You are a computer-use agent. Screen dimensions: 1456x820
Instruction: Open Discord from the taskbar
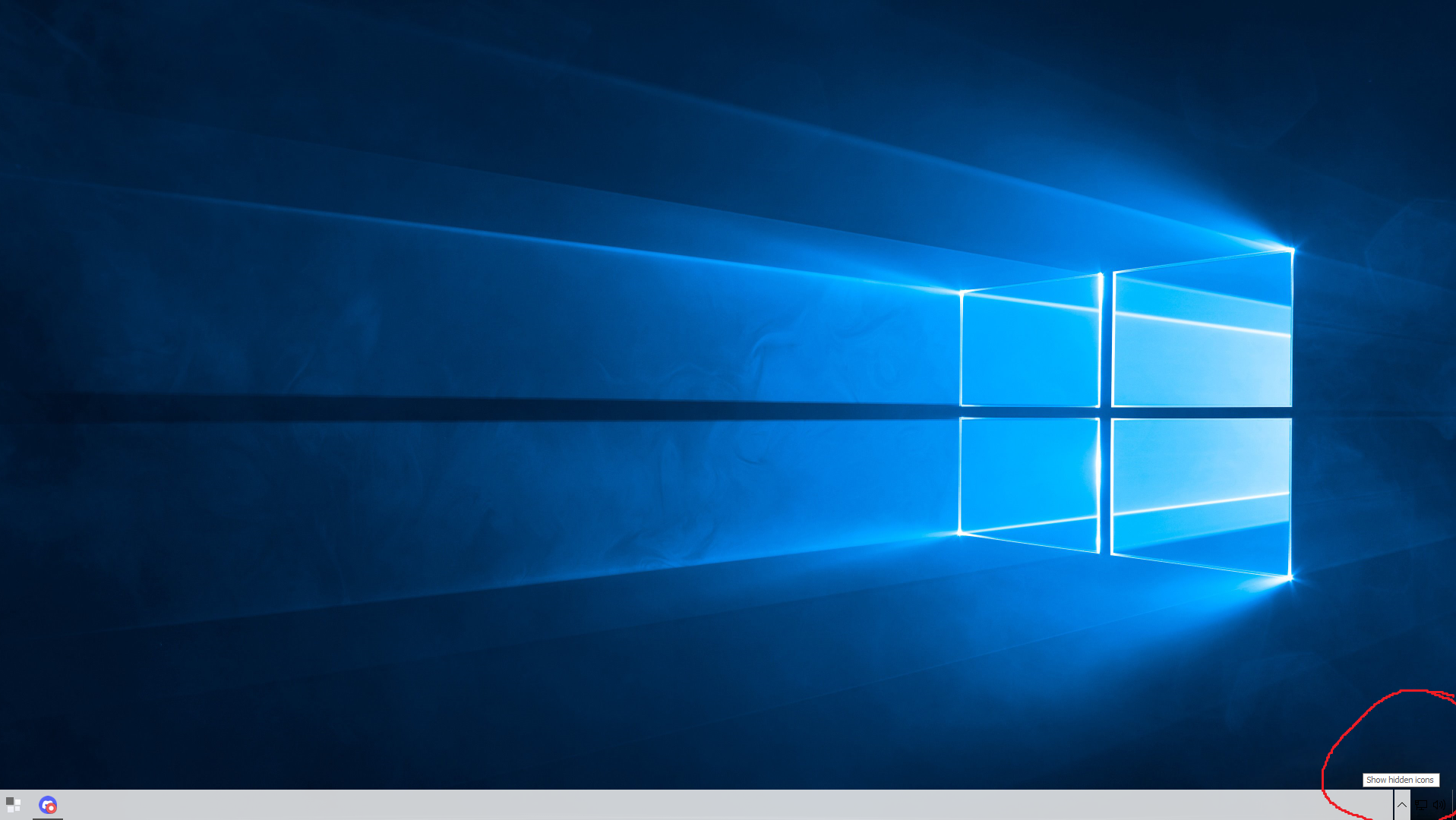tap(47, 805)
